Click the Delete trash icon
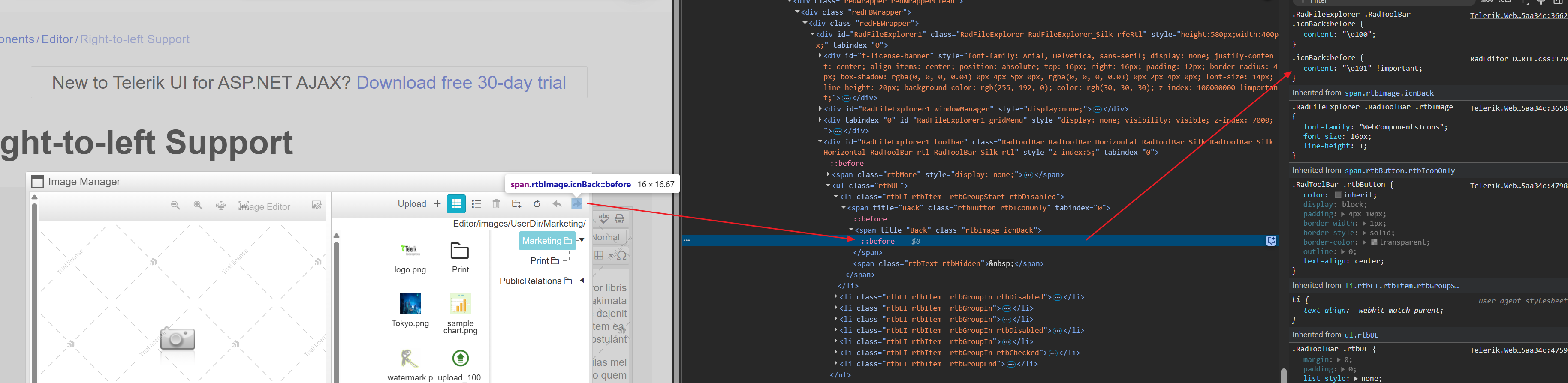This screenshot has height=383, width=1568. pos(496,203)
